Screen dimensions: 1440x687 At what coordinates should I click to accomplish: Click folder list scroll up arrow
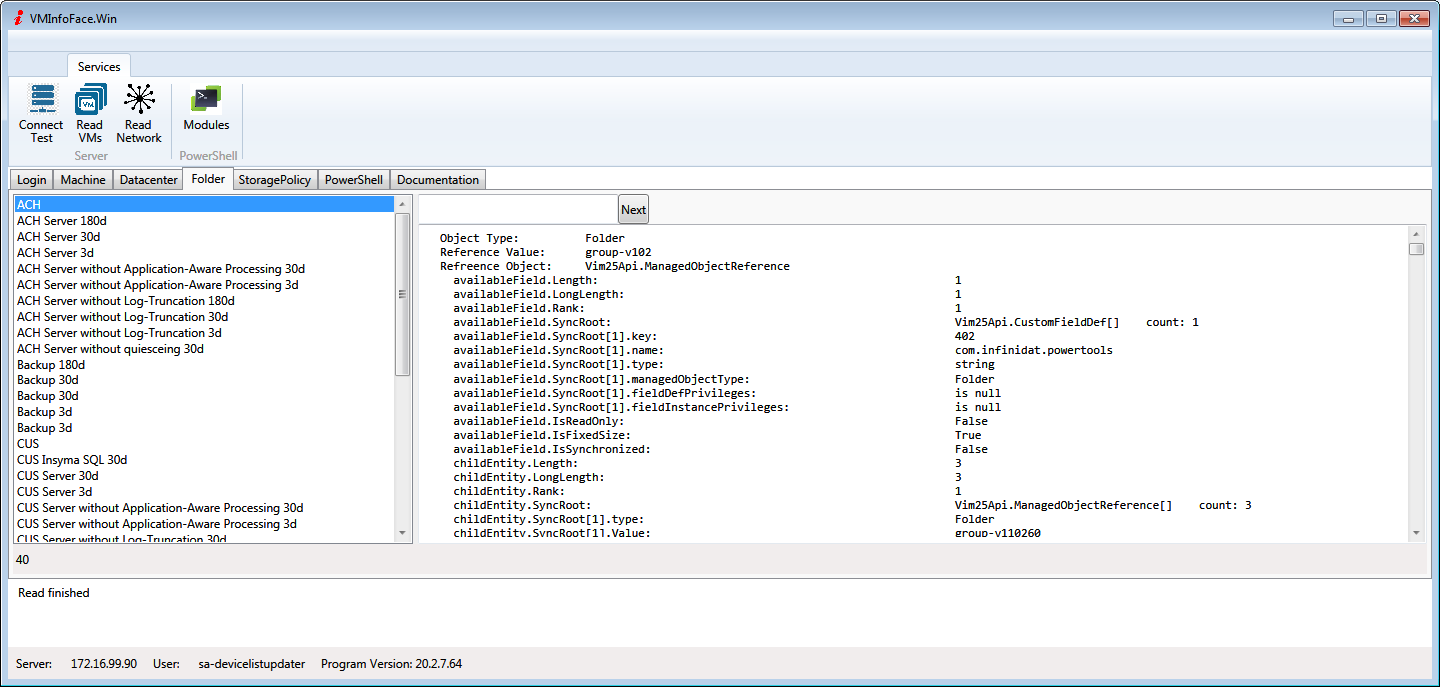403,204
